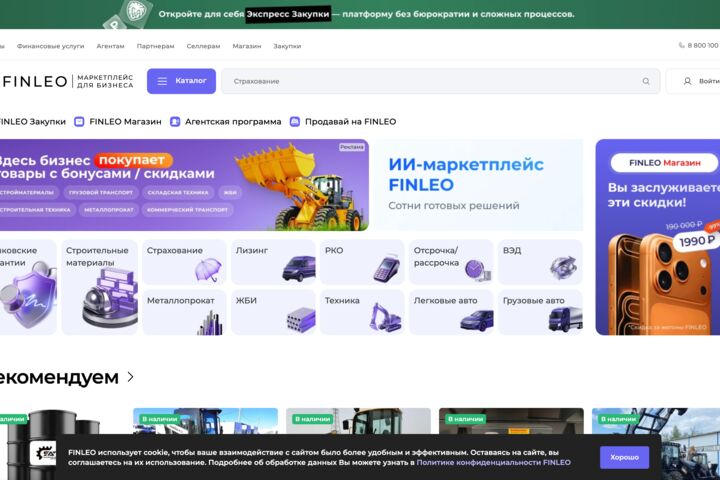Screen dimensions: 720x480
Task: Open ВЭД category tile
Action: 540,262
